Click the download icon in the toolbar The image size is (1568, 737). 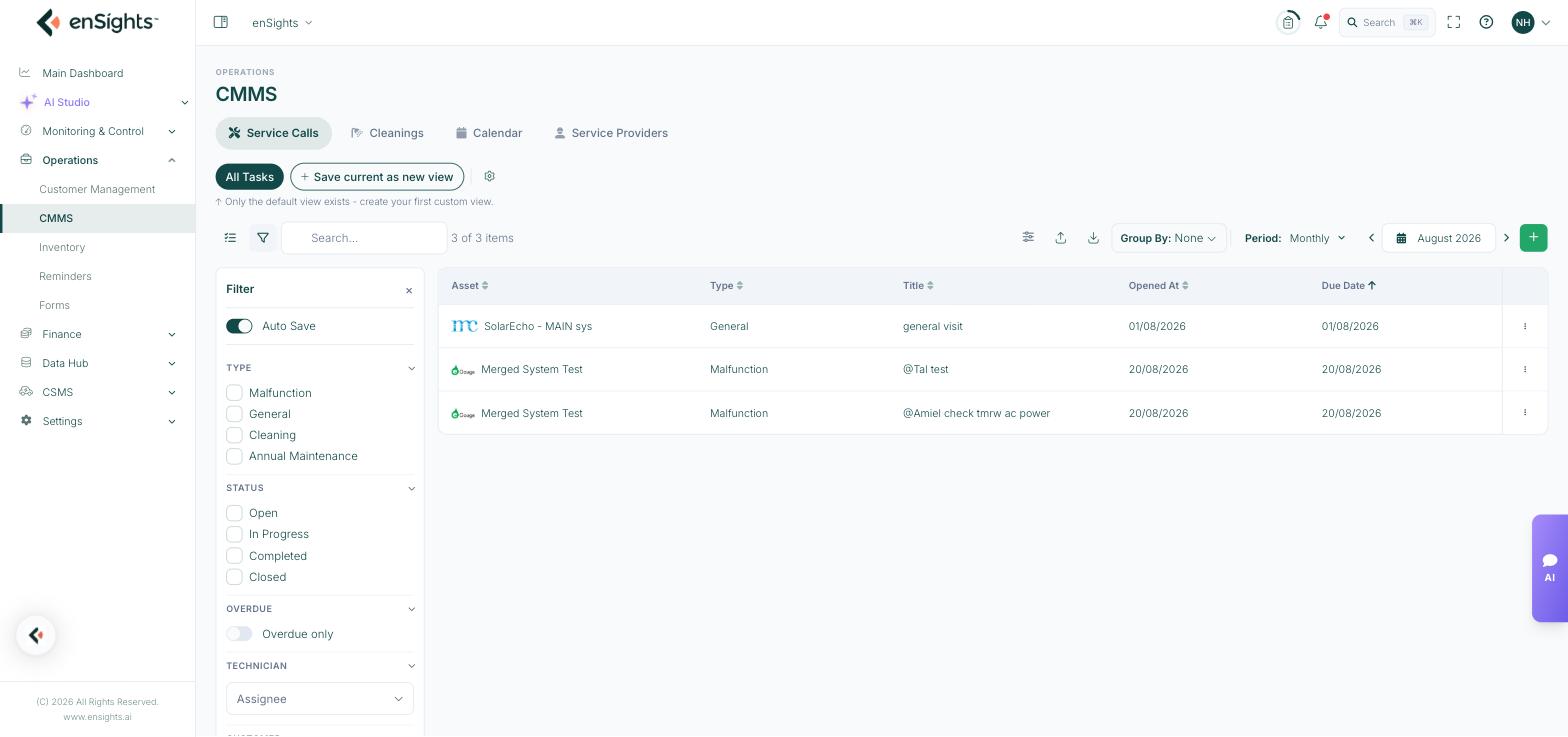coord(1093,237)
